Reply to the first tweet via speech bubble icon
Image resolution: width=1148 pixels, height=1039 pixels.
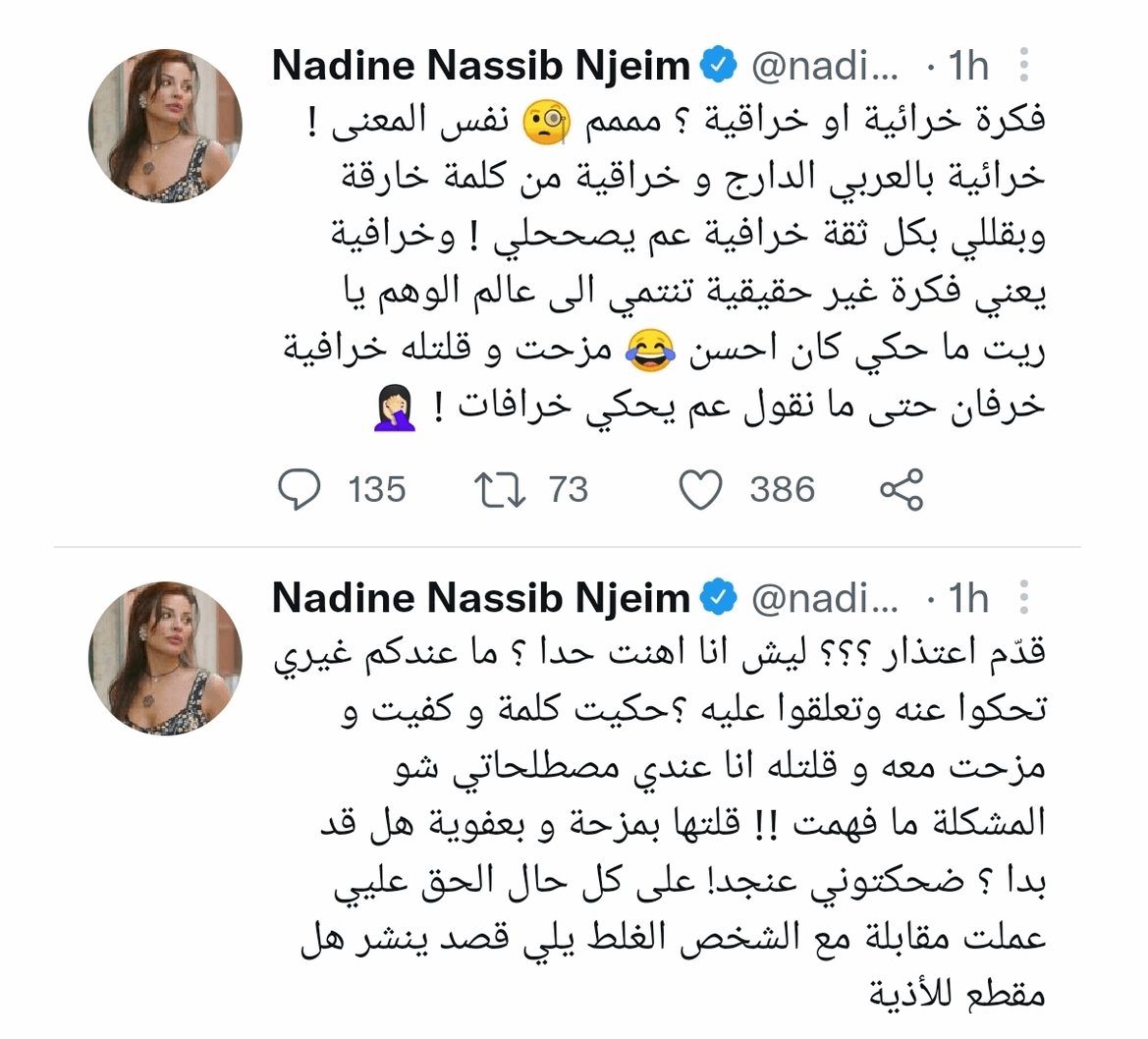[x=300, y=489]
